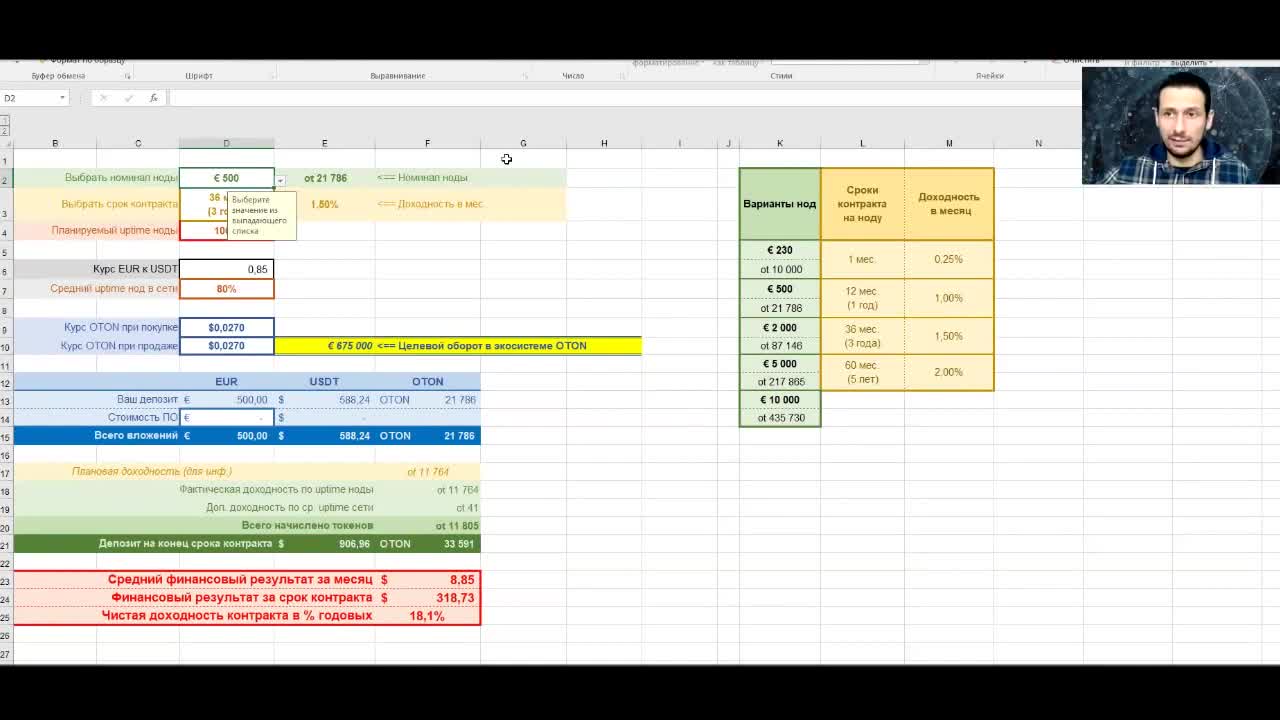Click label 'Планируемый uptime ноды'
The height and width of the screenshot is (720, 1280).
click(x=114, y=230)
